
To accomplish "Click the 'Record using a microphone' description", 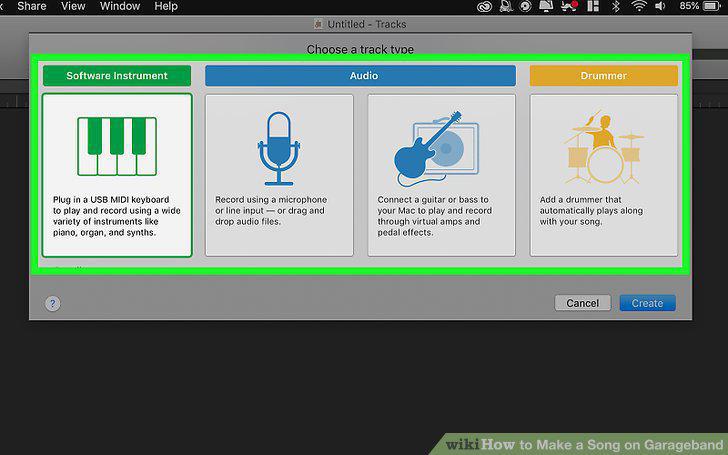I will point(271,210).
